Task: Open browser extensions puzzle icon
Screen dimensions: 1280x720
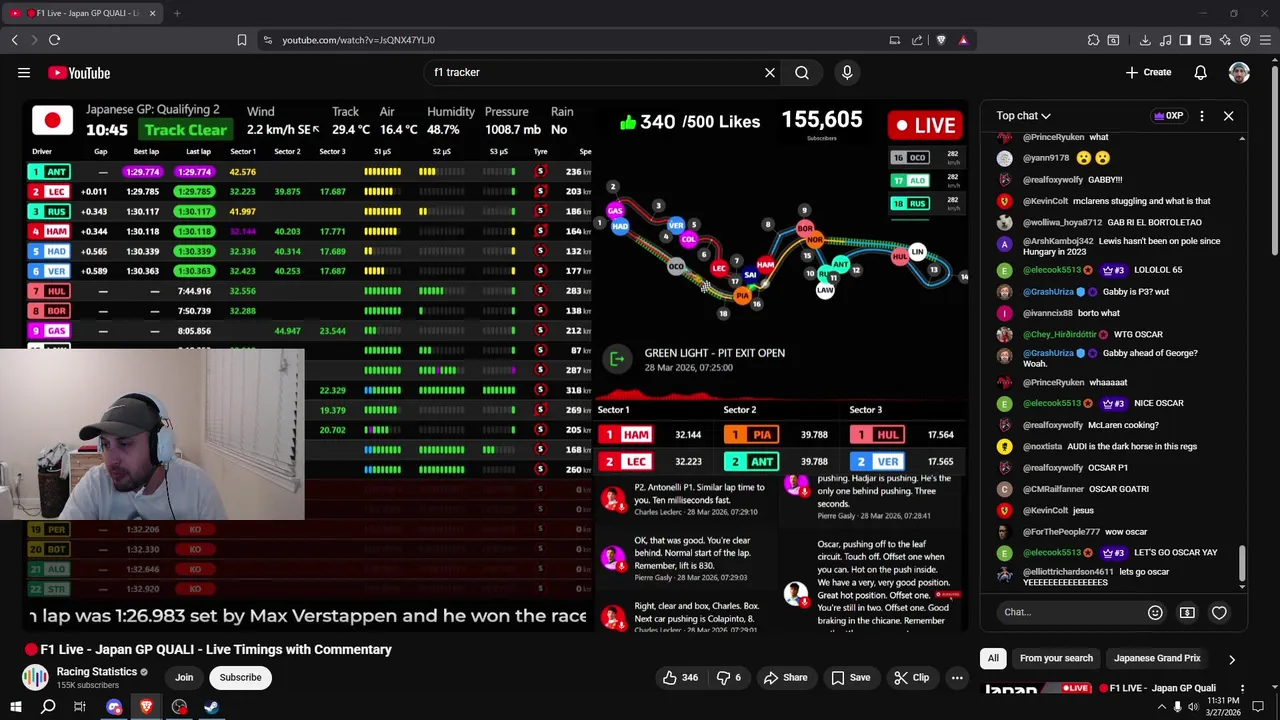Action: (x=1093, y=40)
